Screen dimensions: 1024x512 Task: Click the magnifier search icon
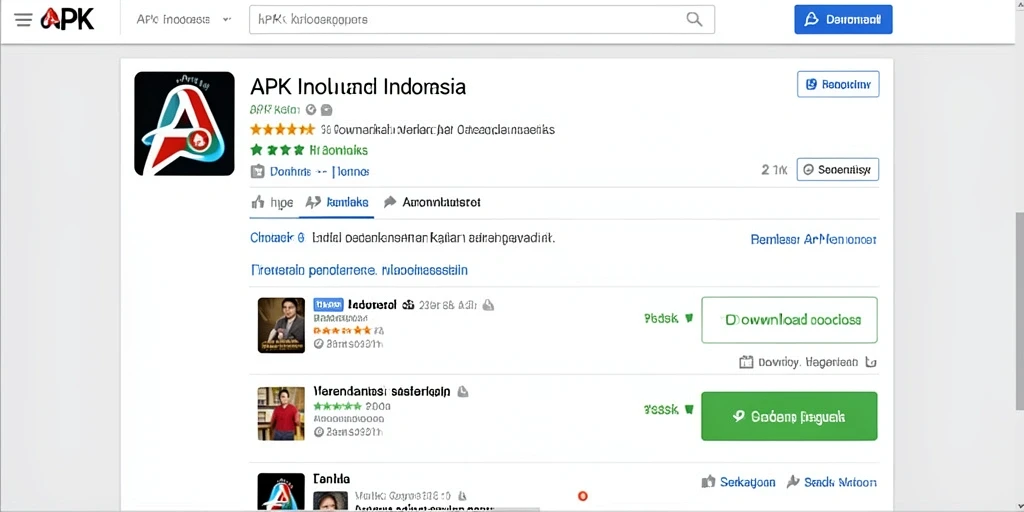694,20
